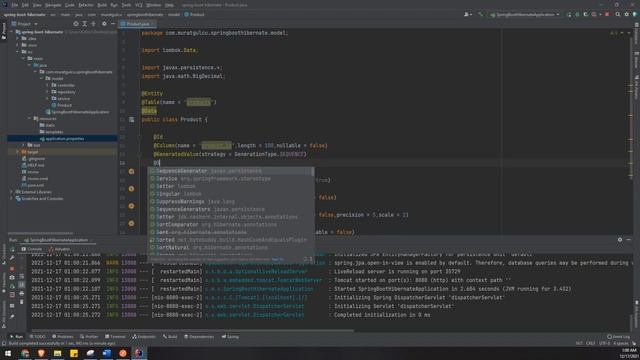This screenshot has width=640, height=360.
Task: Hide the Project tool window
Action: [x=113, y=24]
